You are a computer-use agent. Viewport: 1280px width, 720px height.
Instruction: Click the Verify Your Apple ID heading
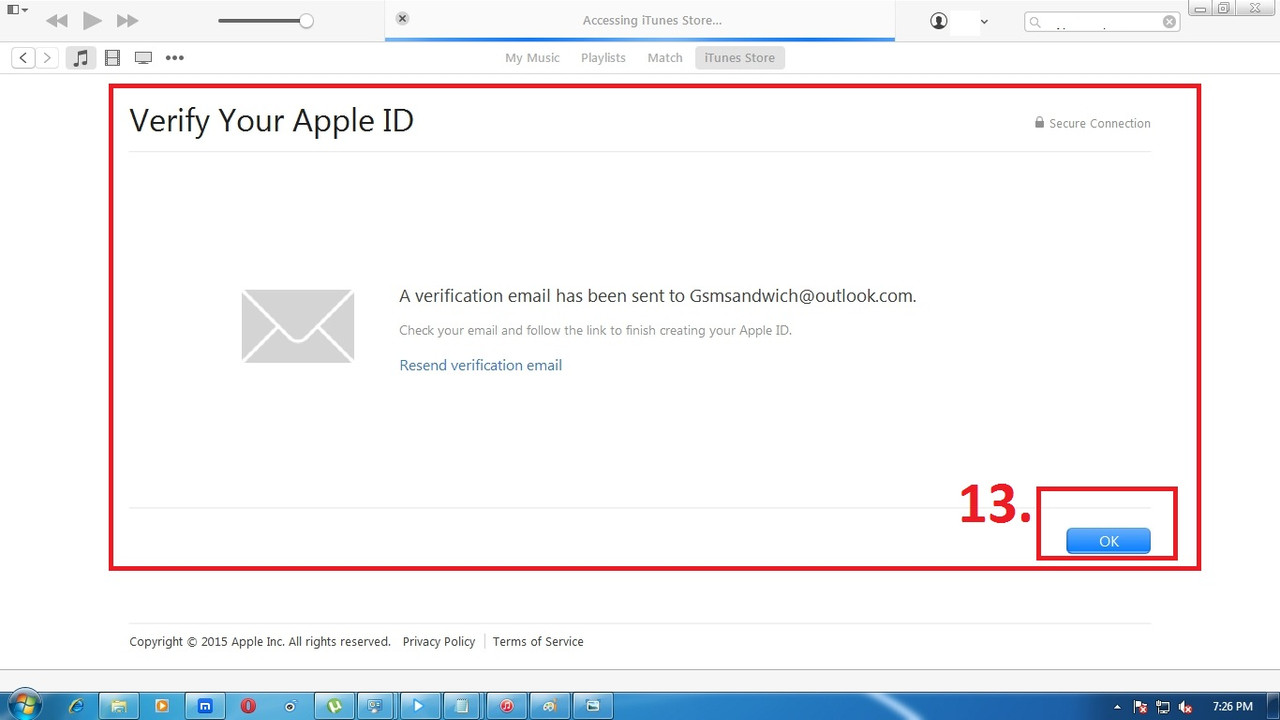coord(271,121)
